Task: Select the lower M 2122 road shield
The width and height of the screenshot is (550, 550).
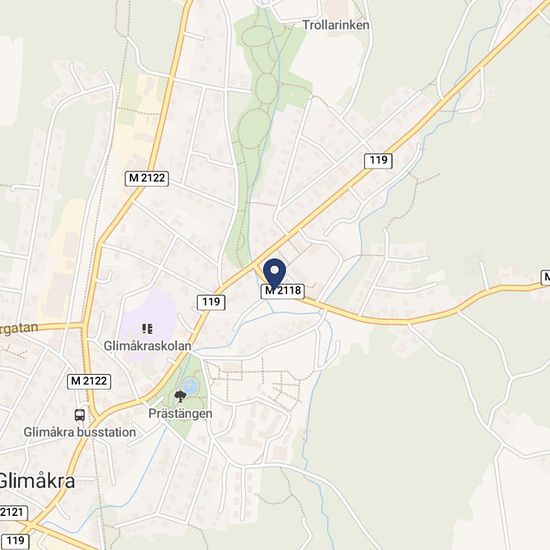Action: pos(89,381)
